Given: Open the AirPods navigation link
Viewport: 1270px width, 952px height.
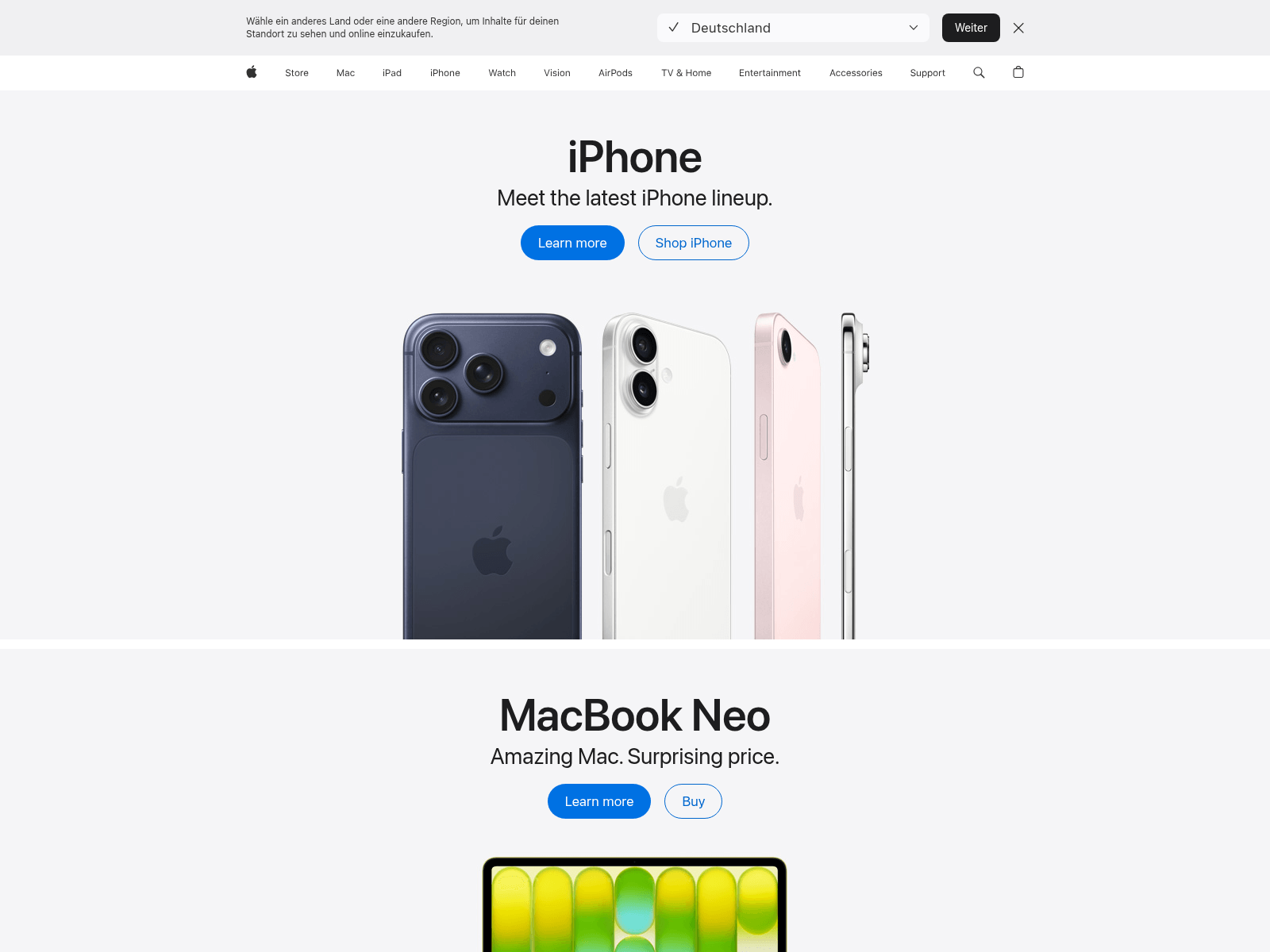Looking at the screenshot, I should click(615, 73).
